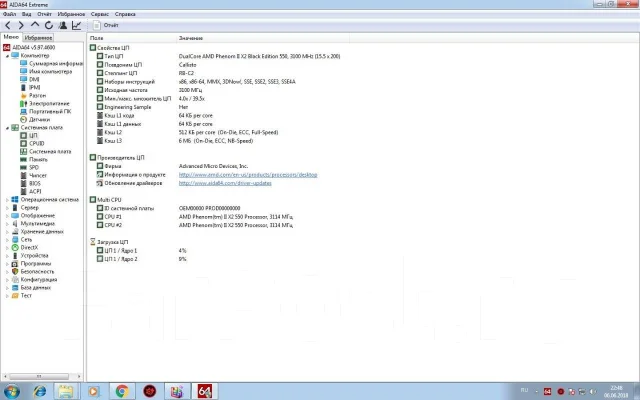Open the user icon in the toolbar
Screen dimensions: 640x400
tap(63, 25)
